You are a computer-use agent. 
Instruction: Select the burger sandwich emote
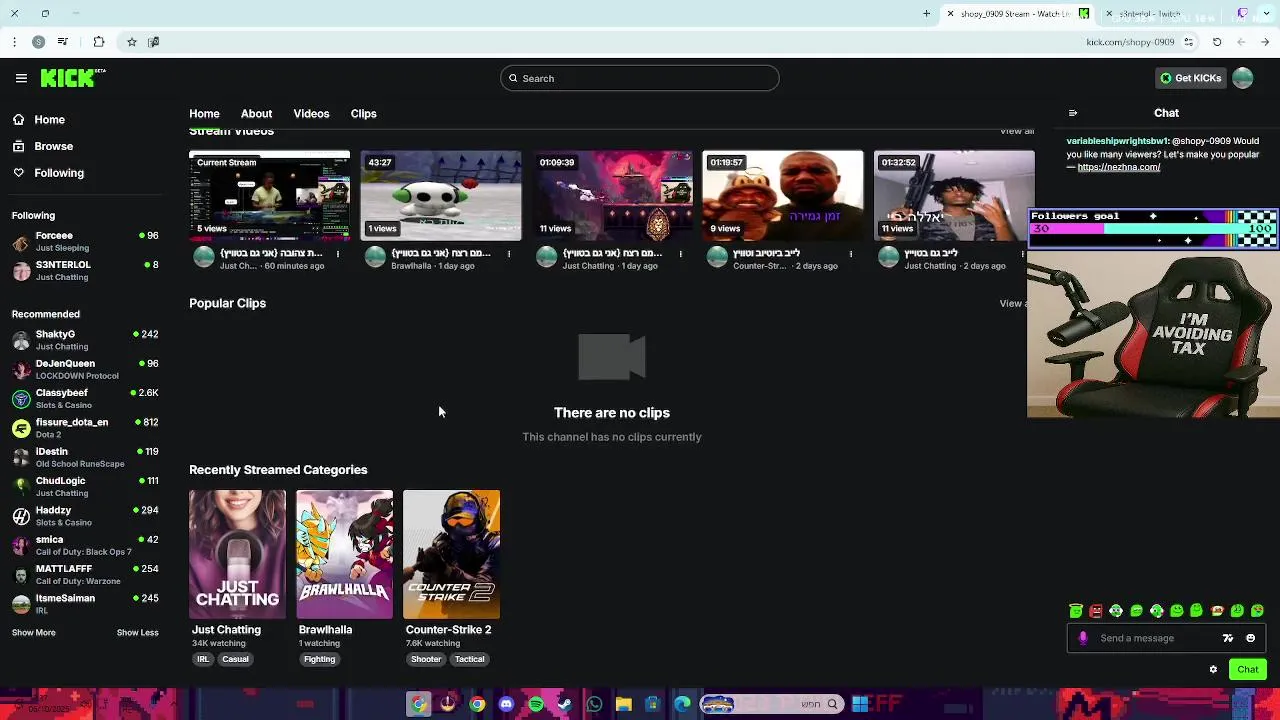(1217, 611)
